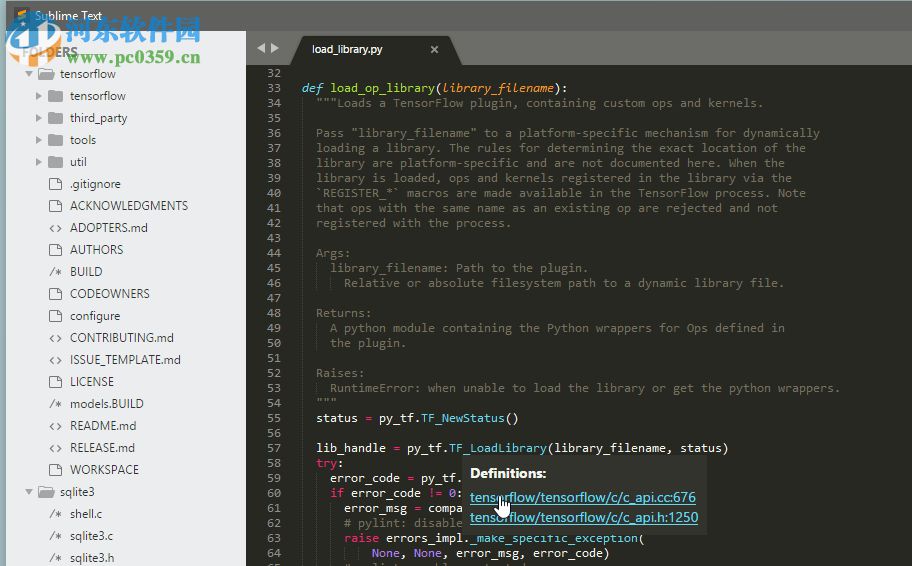
Task: Open the configure file in sidebar
Action: 95,316
